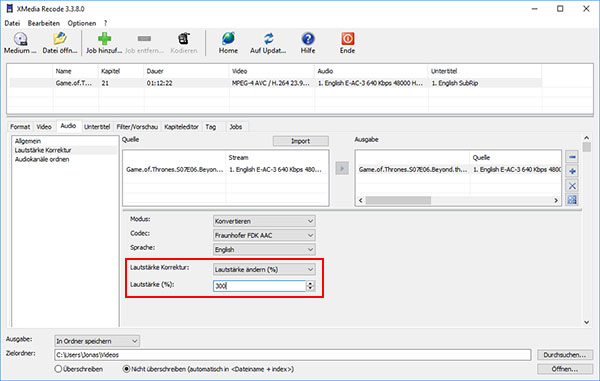Switch to the Kapiteleditor tab
Viewport: 600px width, 381px height.
[181, 127]
